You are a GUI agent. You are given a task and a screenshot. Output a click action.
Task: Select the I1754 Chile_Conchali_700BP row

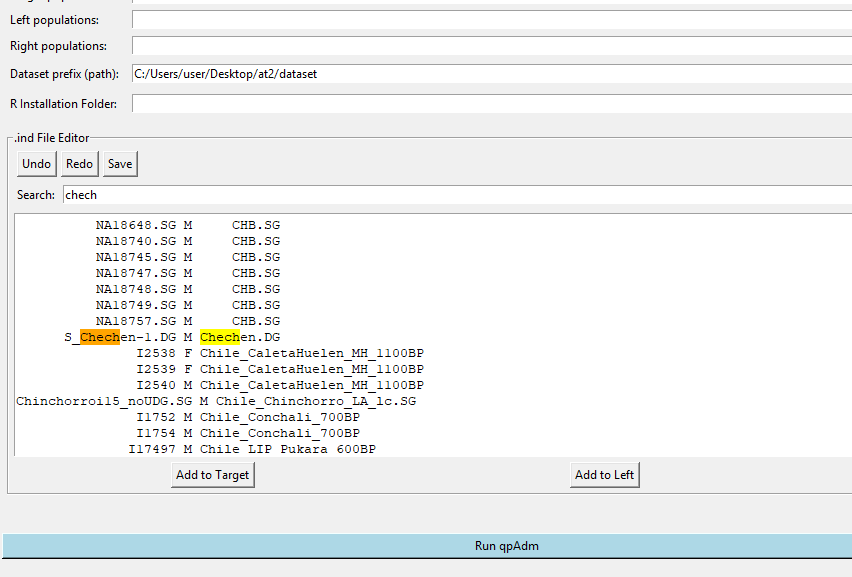point(248,434)
